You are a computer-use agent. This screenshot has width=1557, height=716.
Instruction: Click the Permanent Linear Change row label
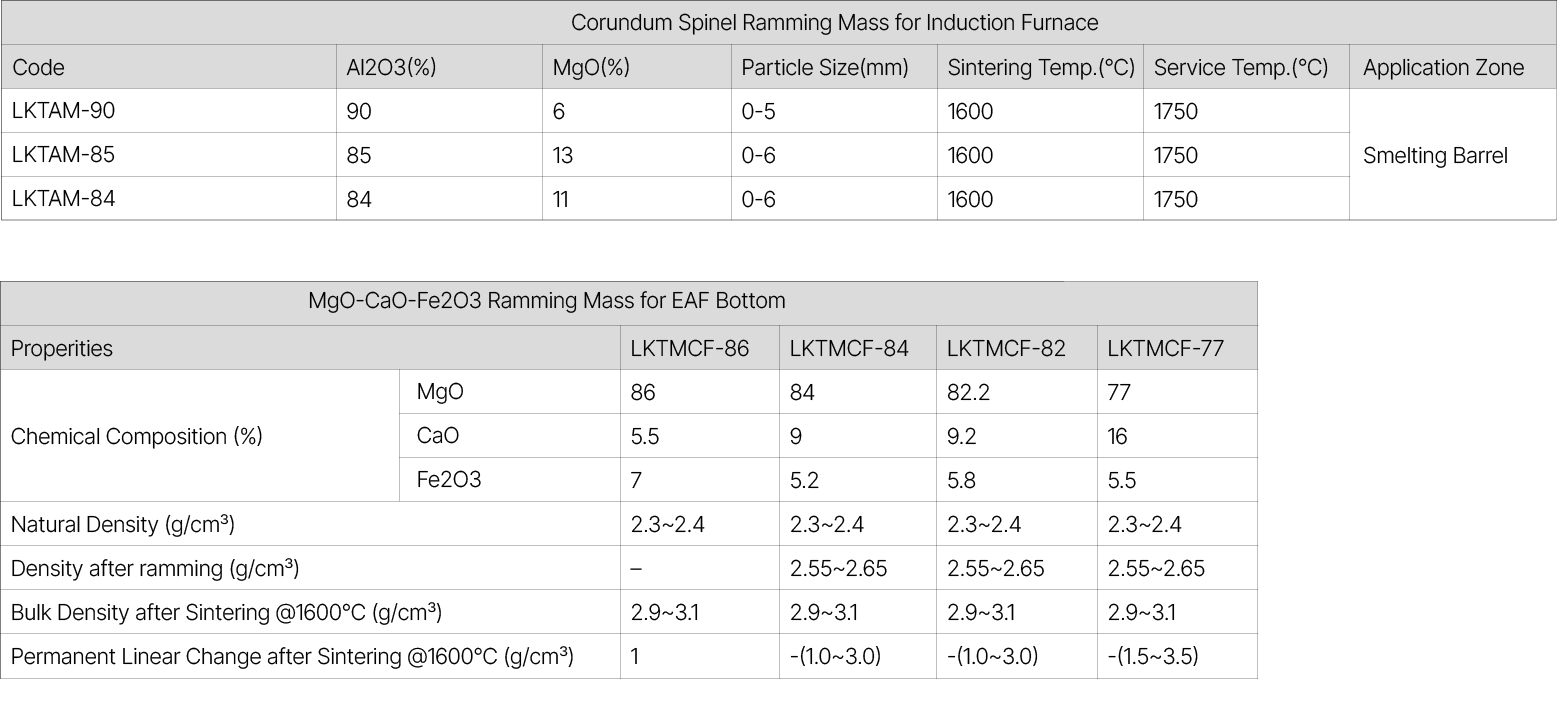(292, 656)
